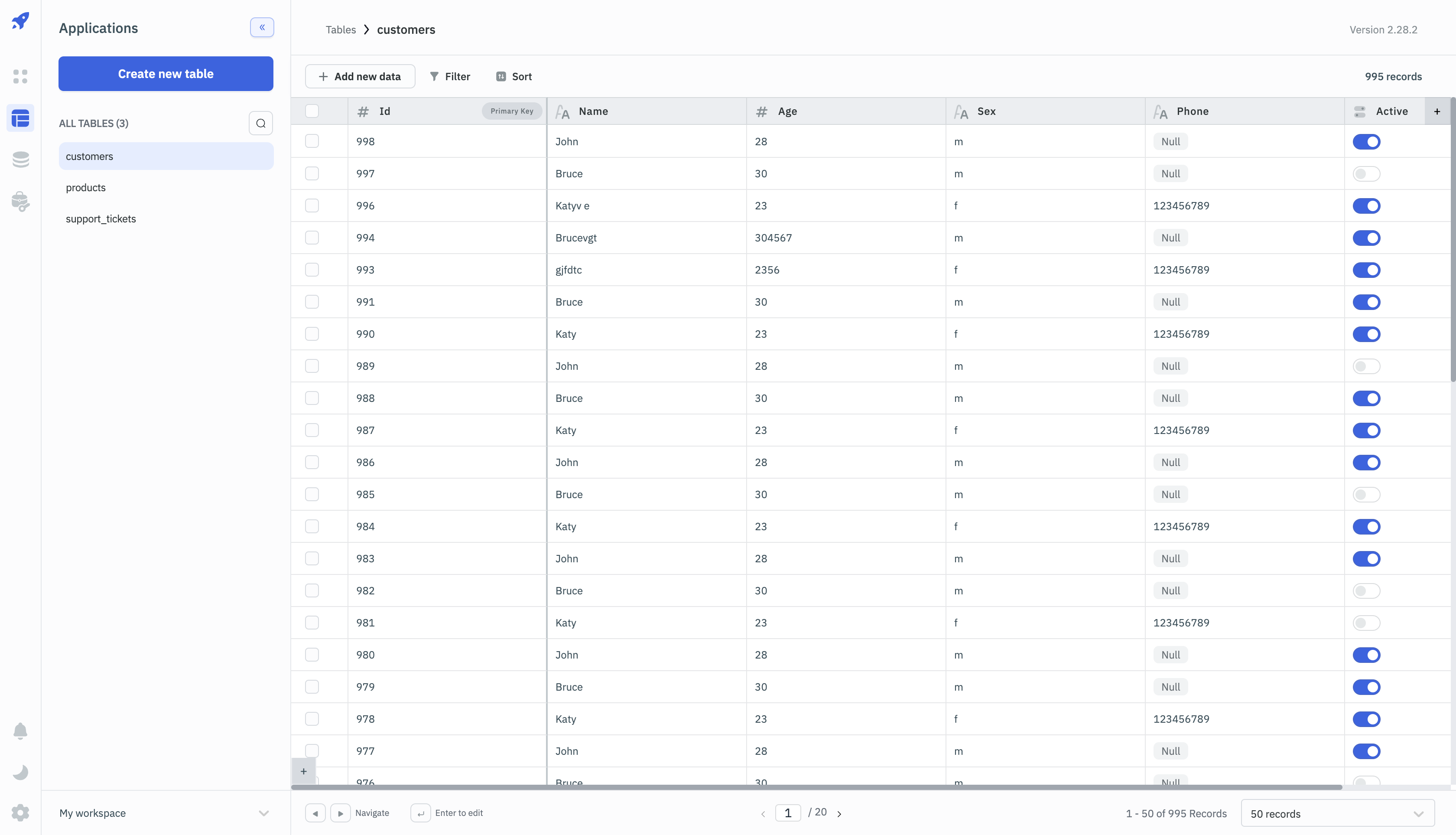Toggle Active switch for row 997
This screenshot has width=1456, height=835.
1366,174
